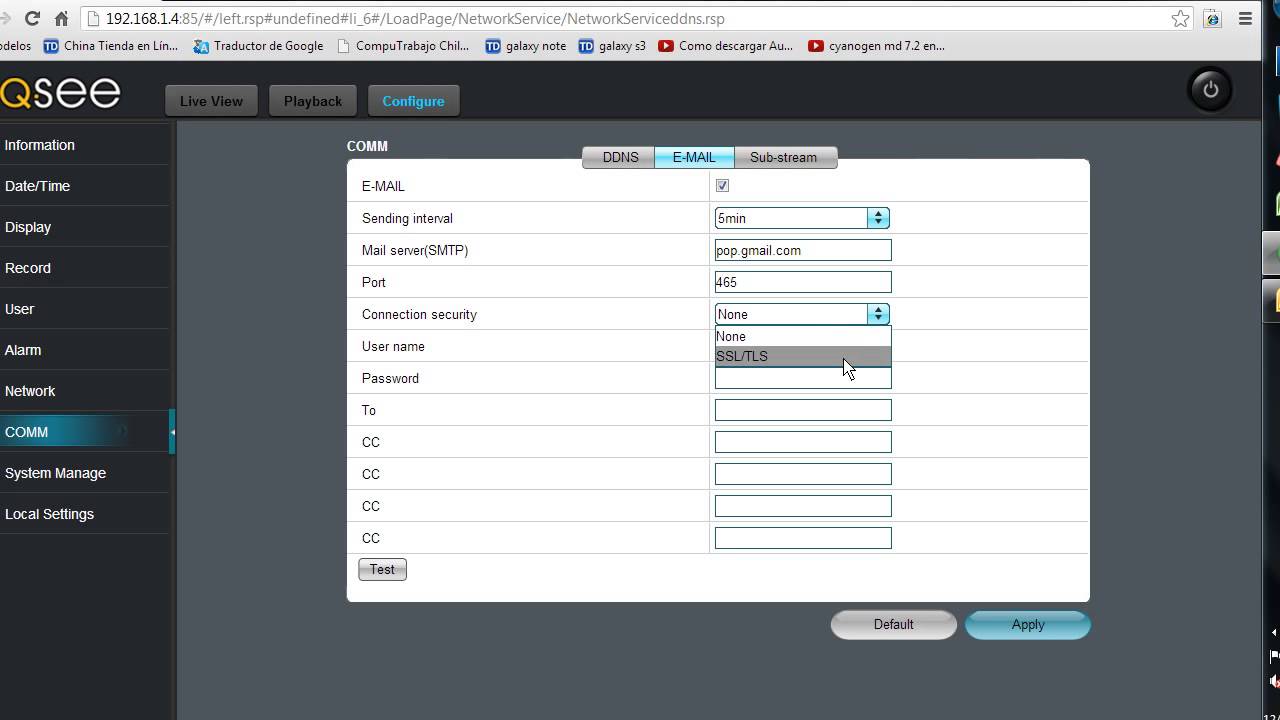Switch to the Sub-stream tab
Image resolution: width=1280 pixels, height=720 pixels.
point(784,157)
